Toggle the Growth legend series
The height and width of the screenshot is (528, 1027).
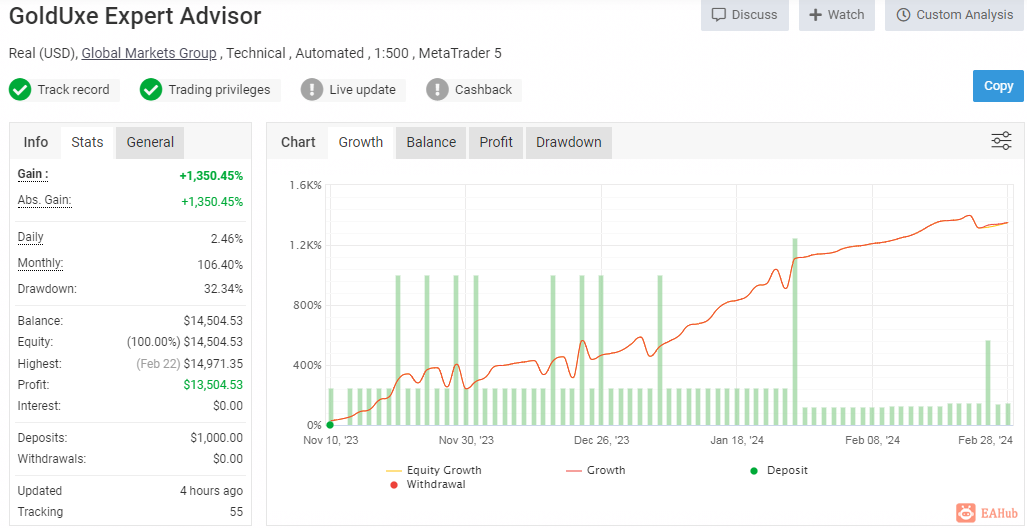point(595,470)
